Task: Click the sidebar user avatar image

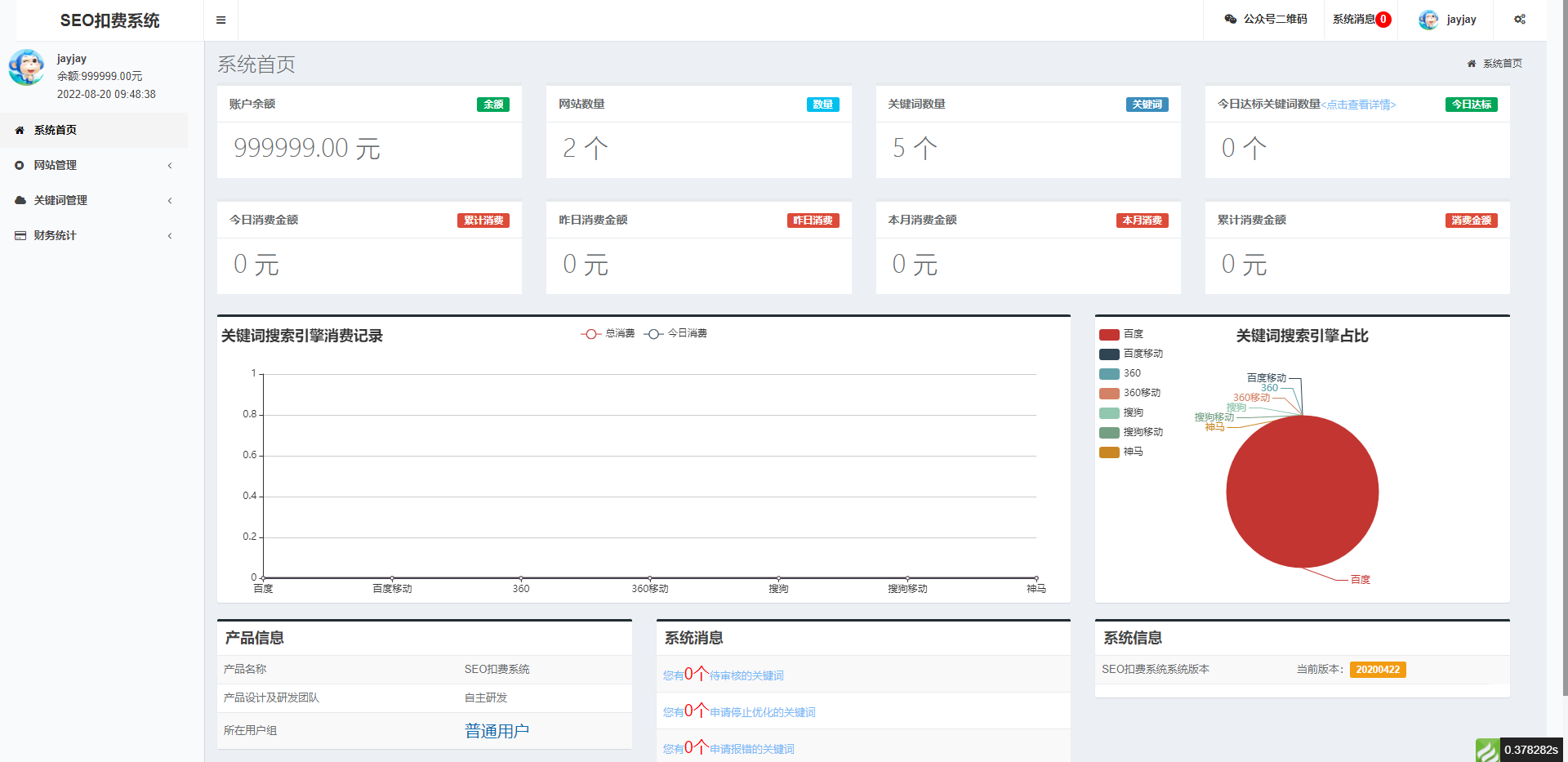Action: pos(27,67)
